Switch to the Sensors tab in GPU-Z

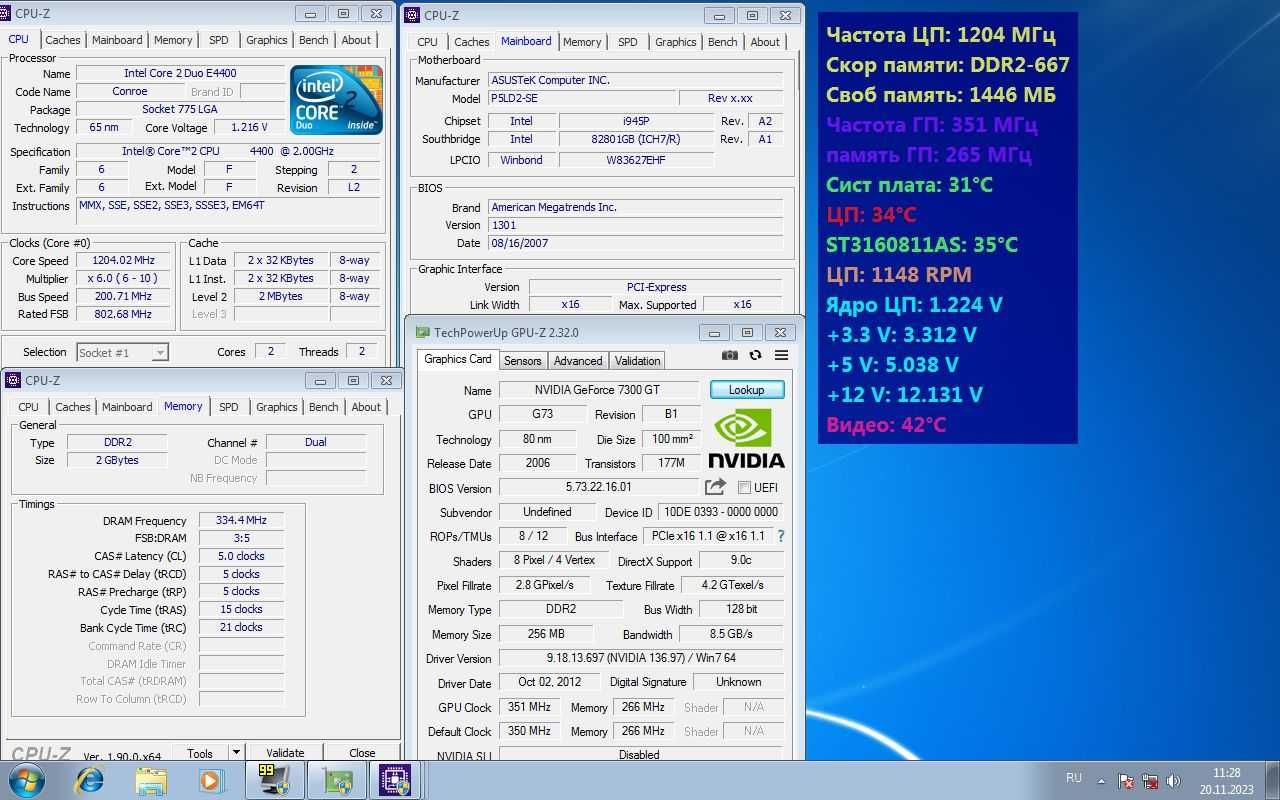pos(522,360)
